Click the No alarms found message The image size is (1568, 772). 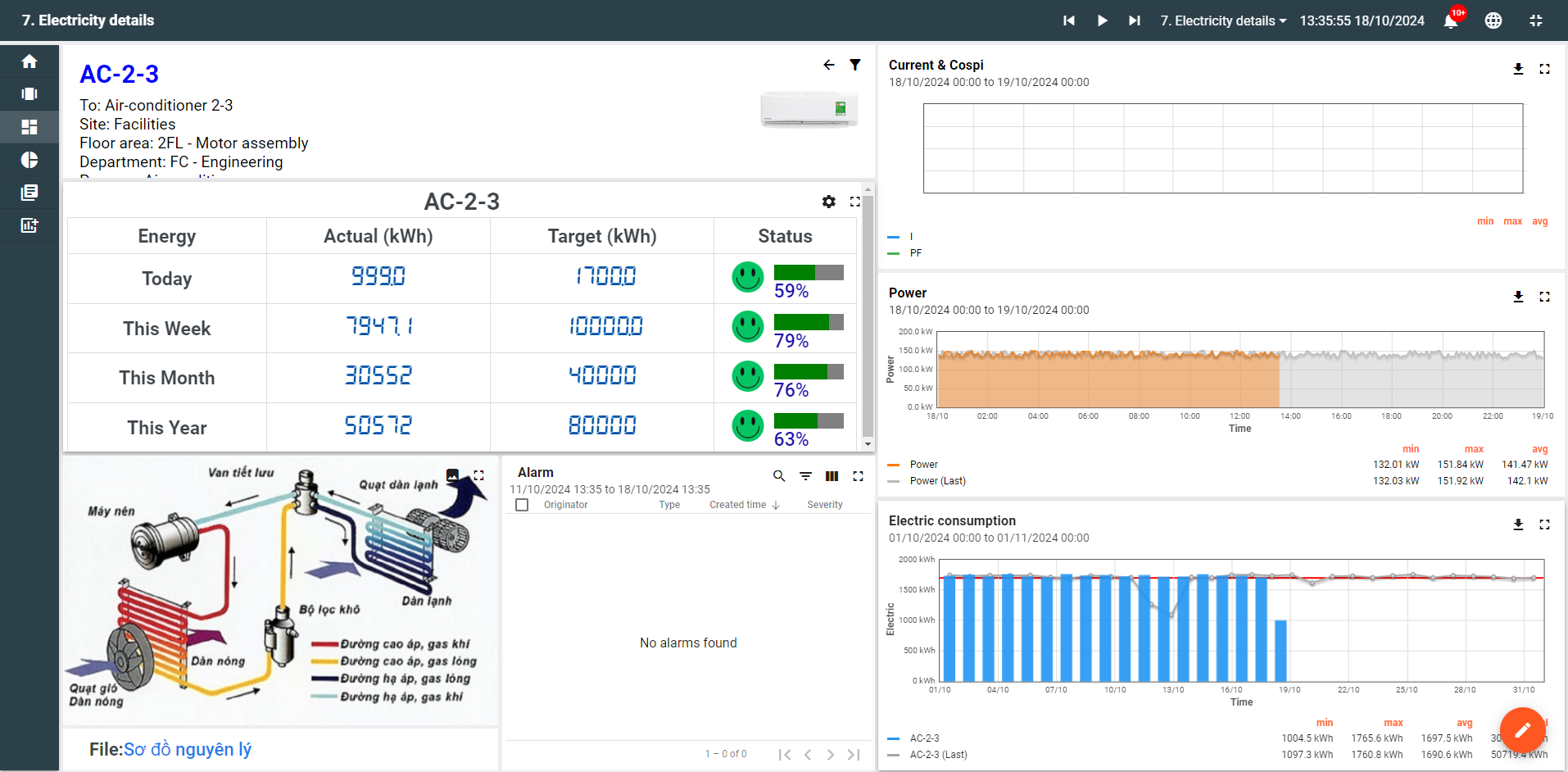click(x=688, y=643)
